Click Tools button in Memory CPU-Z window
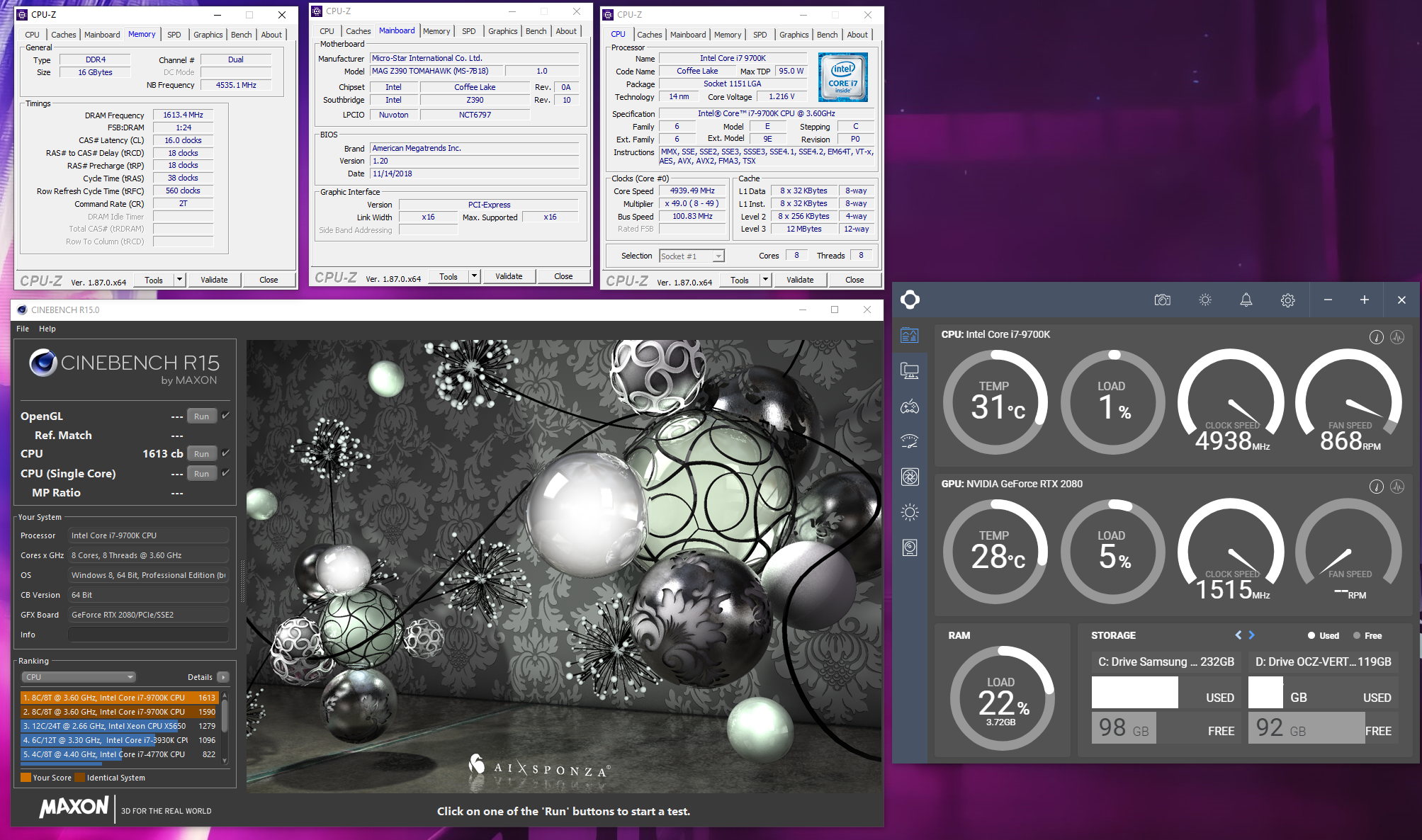The height and width of the screenshot is (840, 1422). click(x=154, y=280)
